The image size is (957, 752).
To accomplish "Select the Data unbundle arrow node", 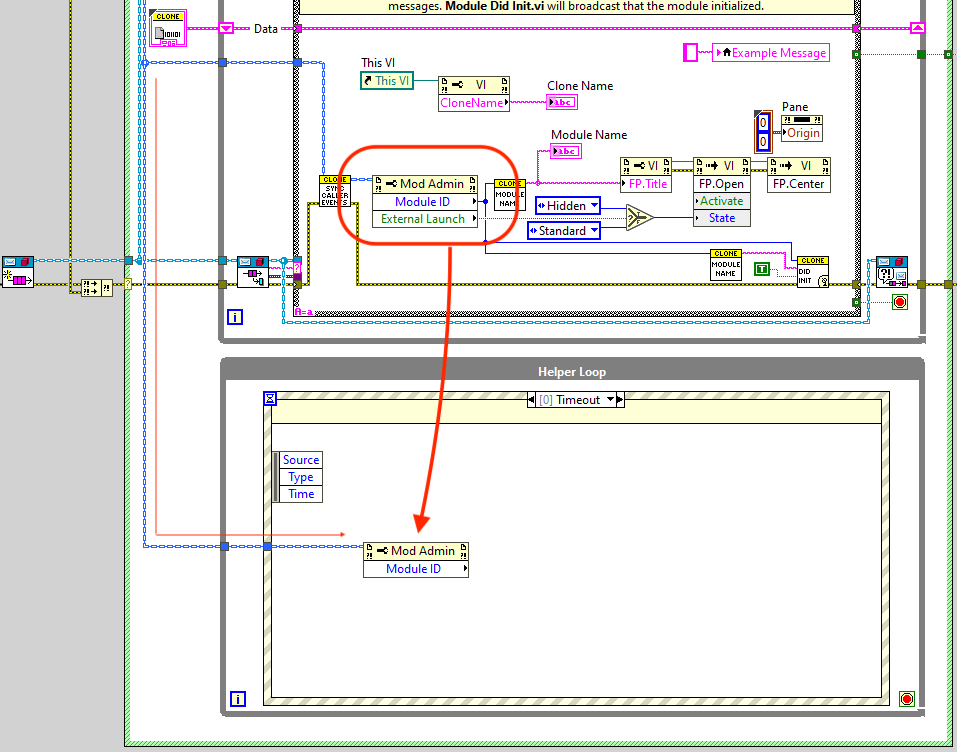I will [x=226, y=28].
